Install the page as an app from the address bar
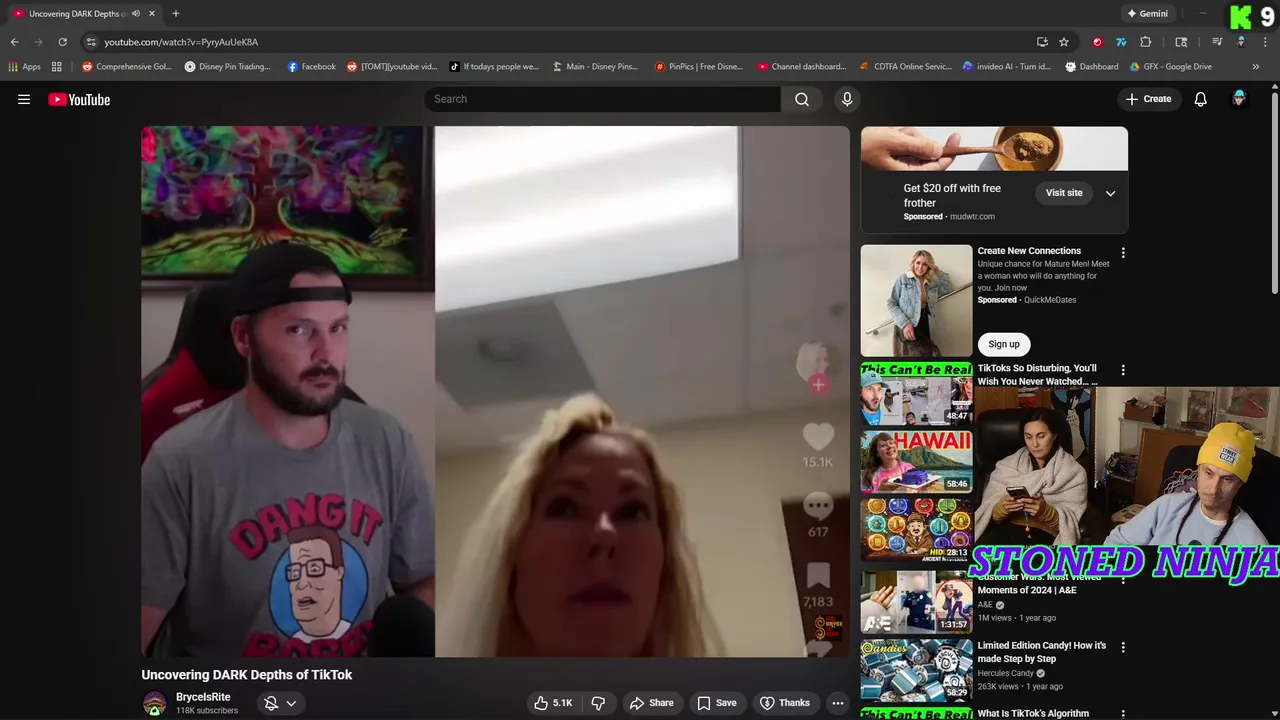Viewport: 1280px width, 720px height. click(1042, 42)
